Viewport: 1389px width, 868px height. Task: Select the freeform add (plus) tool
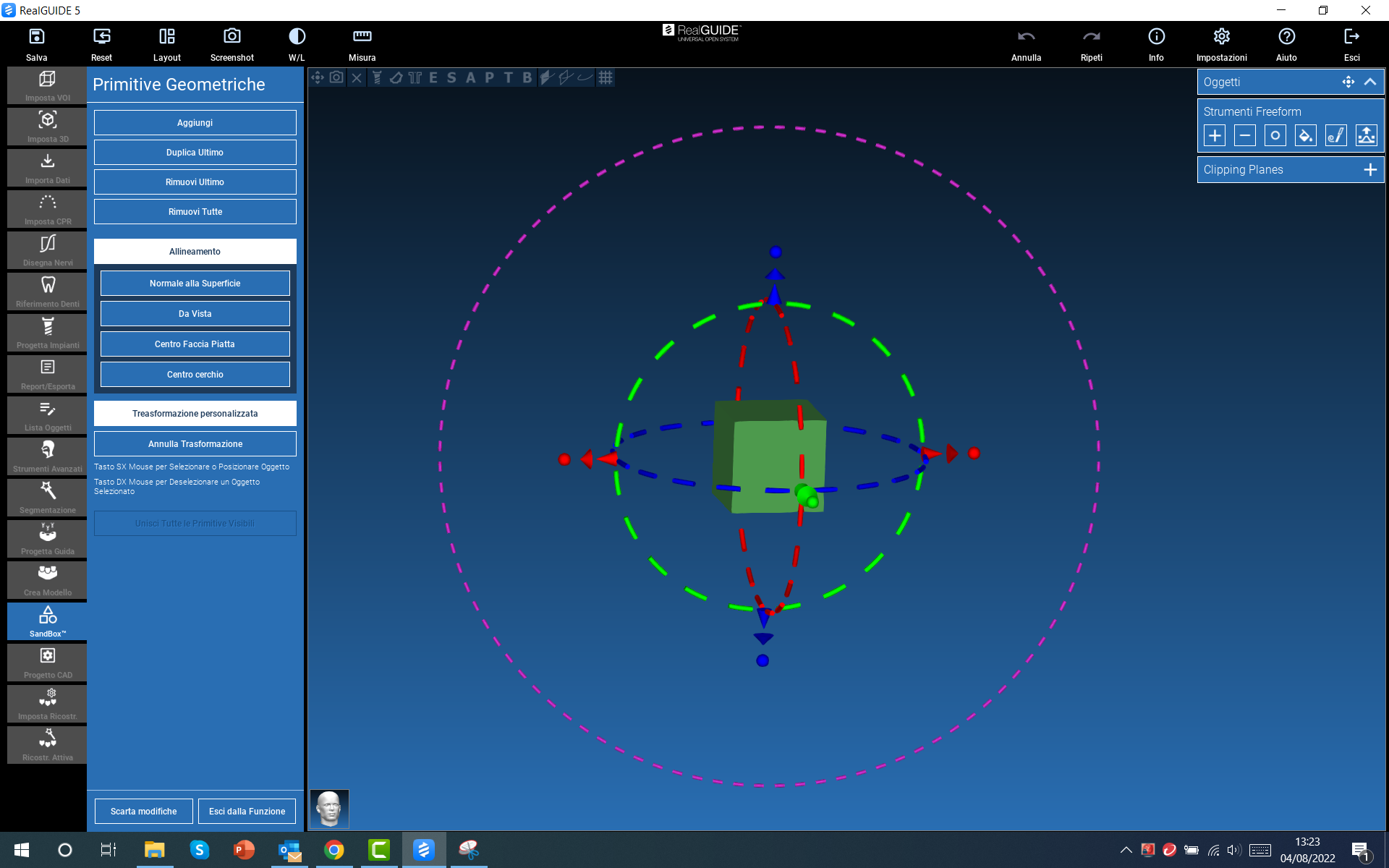pyautogui.click(x=1215, y=135)
